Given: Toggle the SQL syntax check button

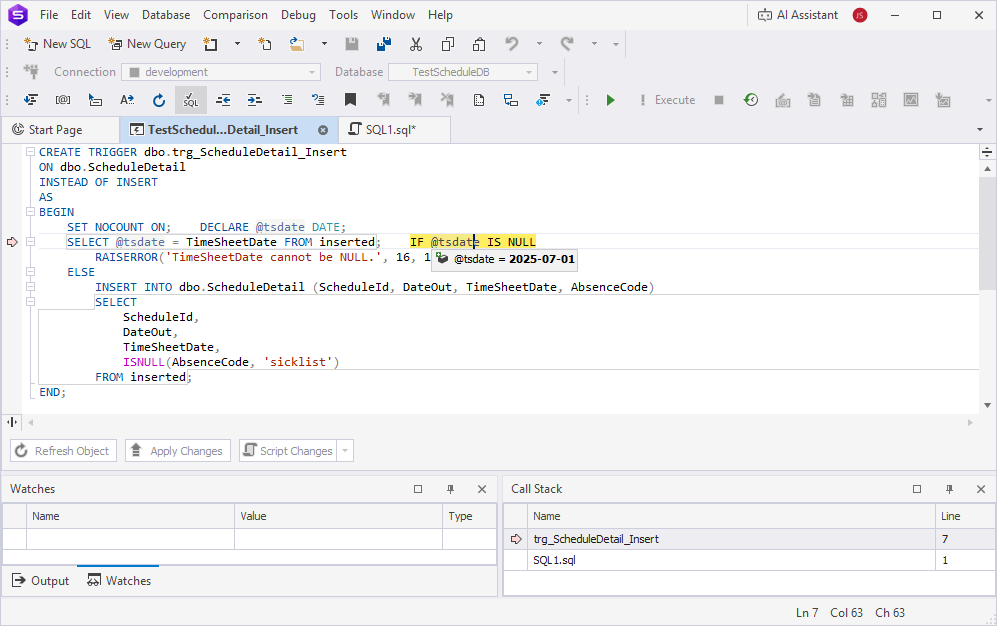Looking at the screenshot, I should (190, 100).
